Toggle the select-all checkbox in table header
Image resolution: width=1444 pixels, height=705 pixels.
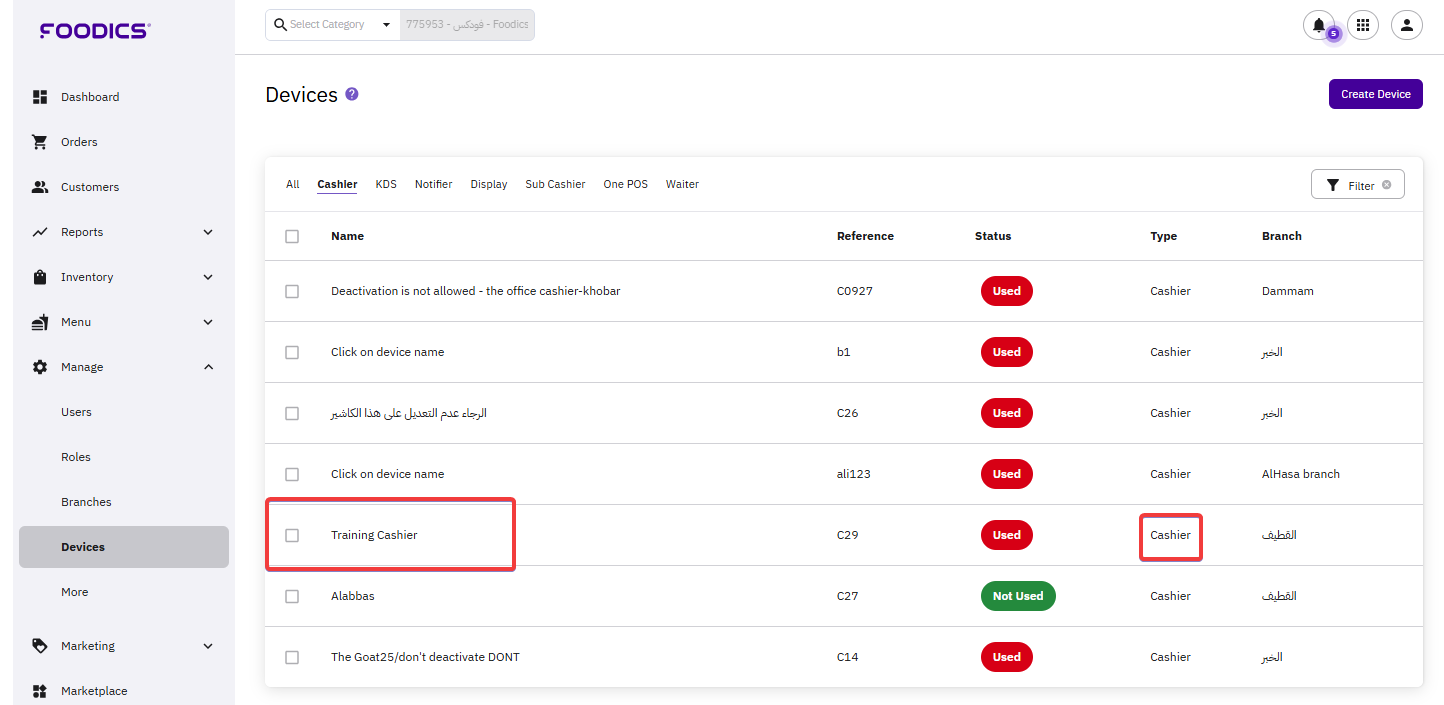tap(292, 236)
